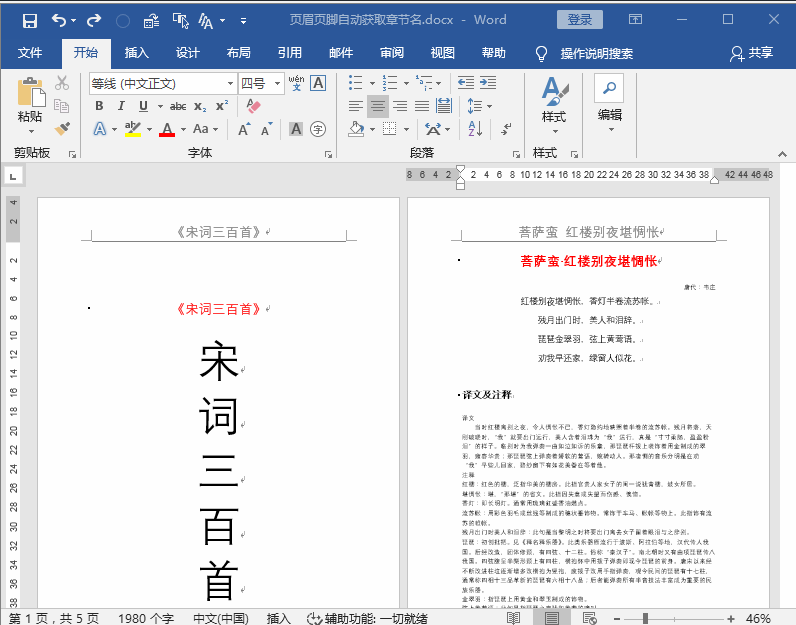Open the font color dropdown arrow

183,129
